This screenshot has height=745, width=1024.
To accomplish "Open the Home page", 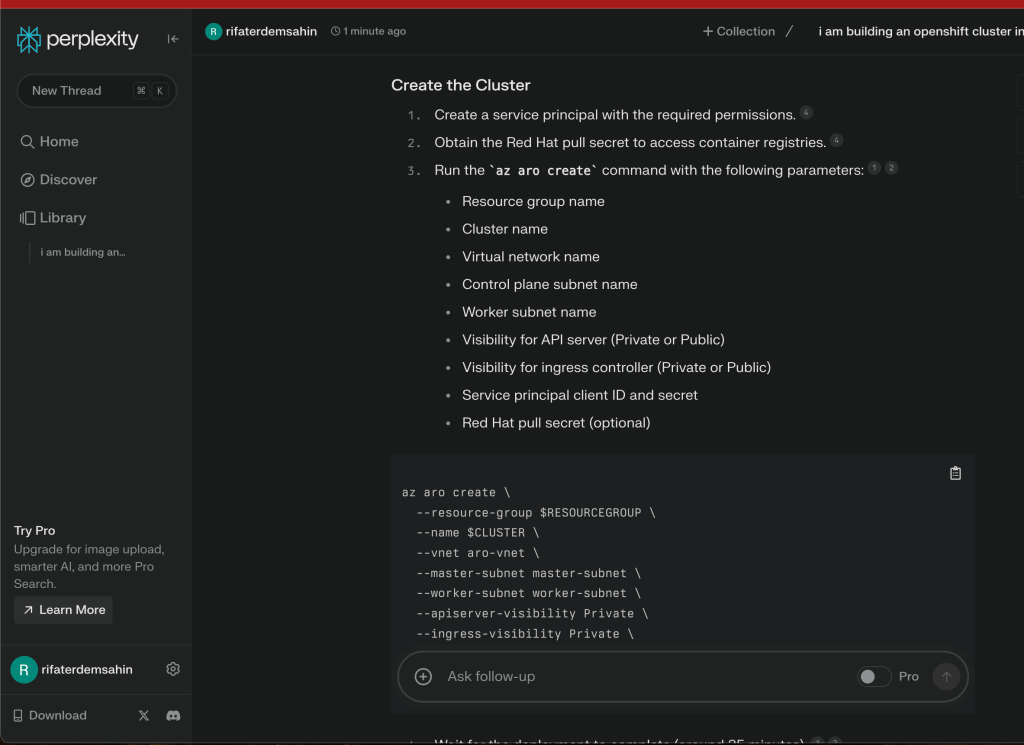I will pos(49,142).
